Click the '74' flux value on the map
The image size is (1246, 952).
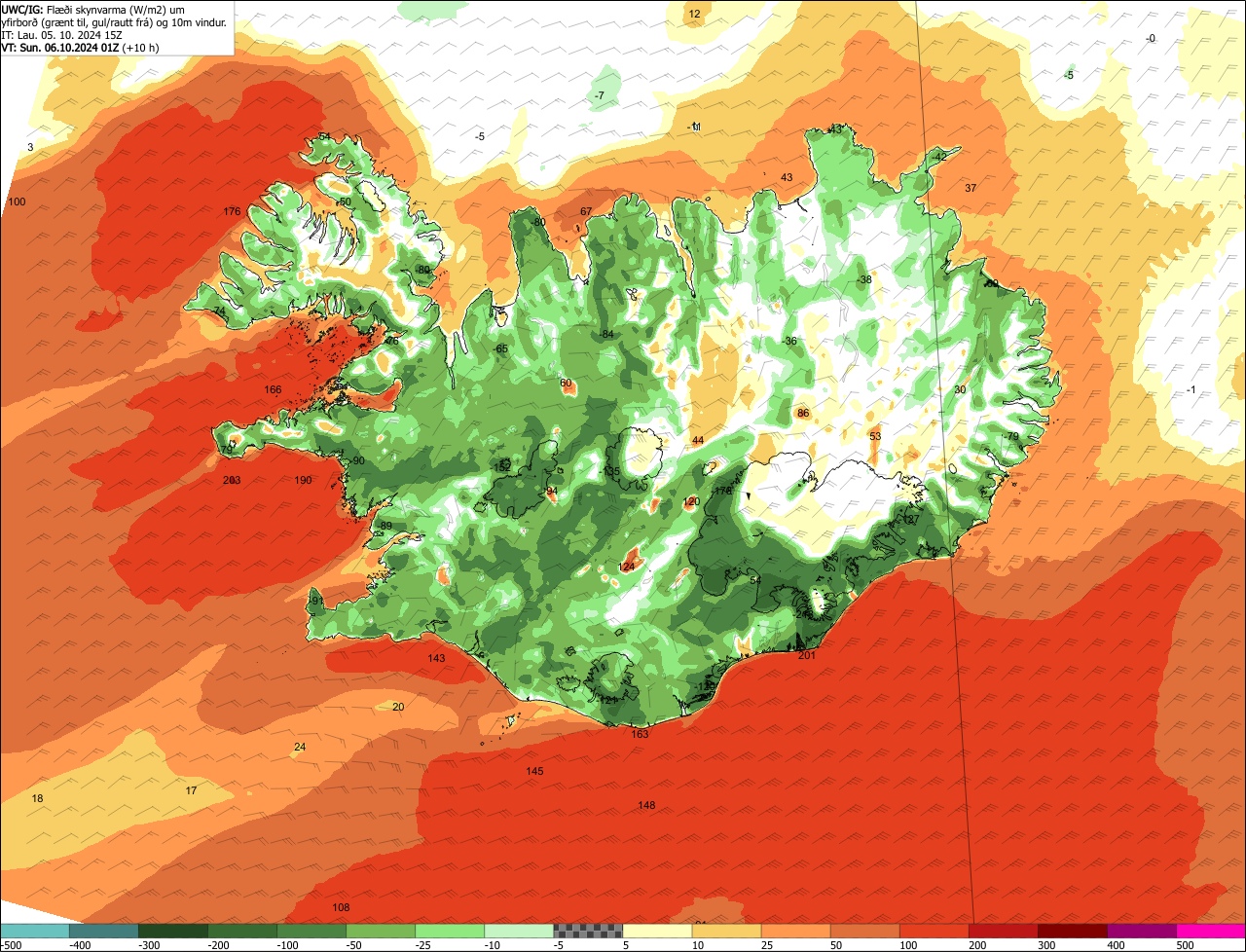pos(219,311)
